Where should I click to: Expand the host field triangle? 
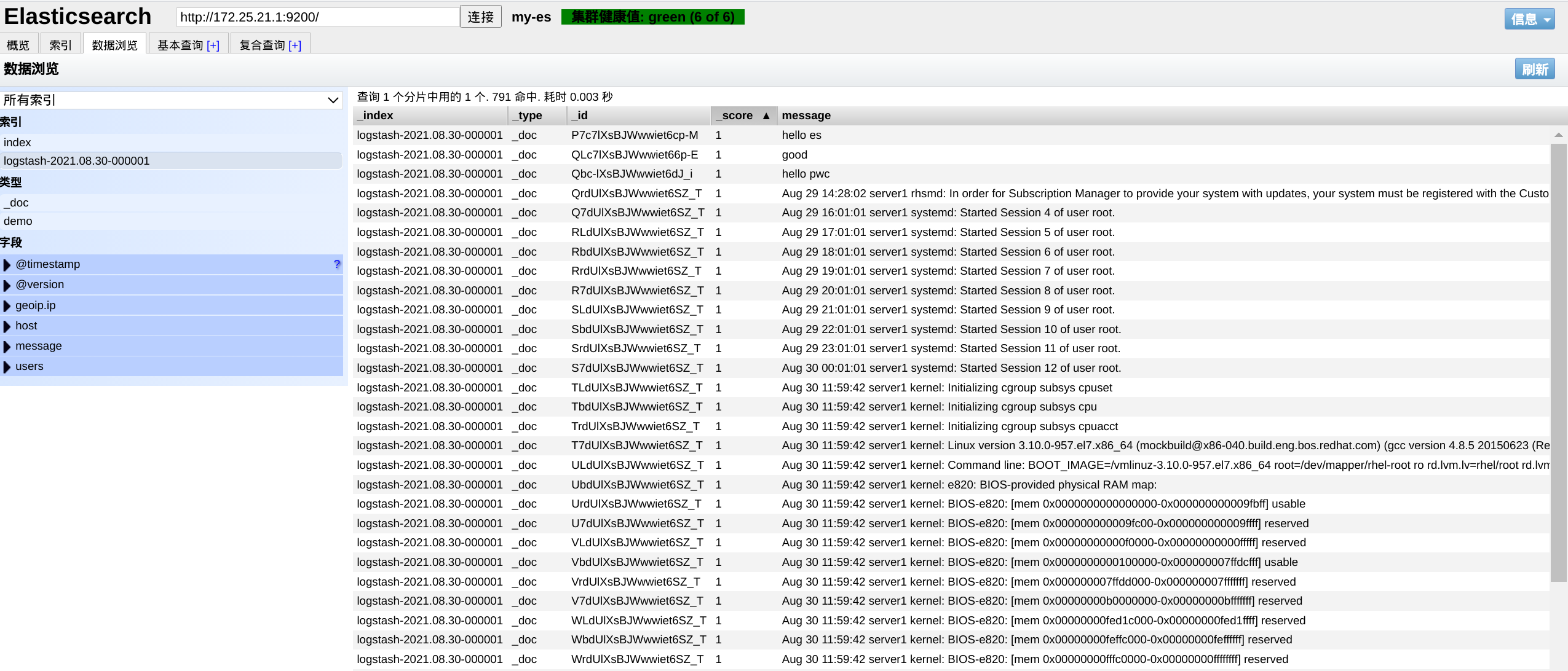click(x=7, y=326)
